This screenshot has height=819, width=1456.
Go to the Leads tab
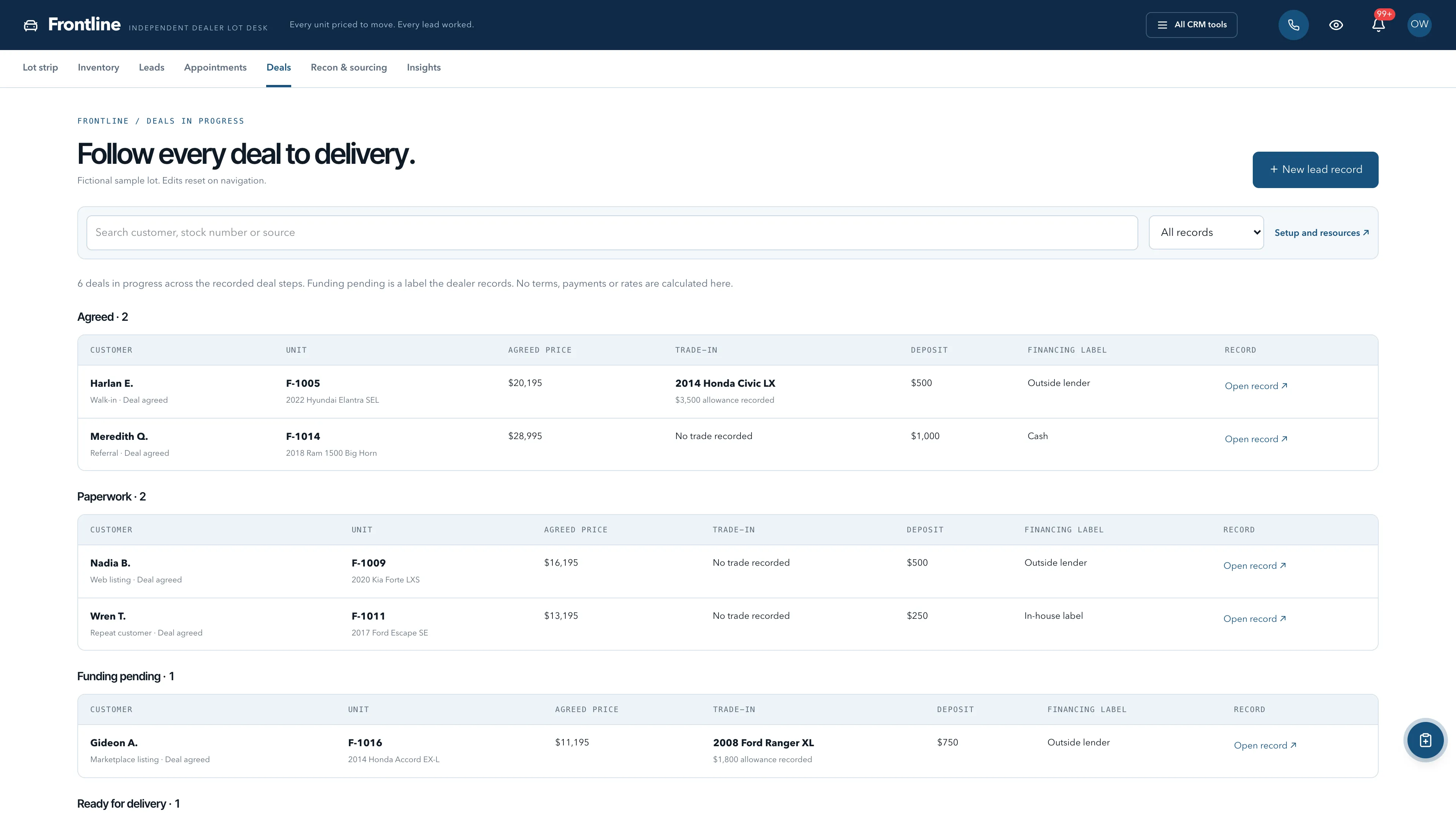[x=152, y=67]
